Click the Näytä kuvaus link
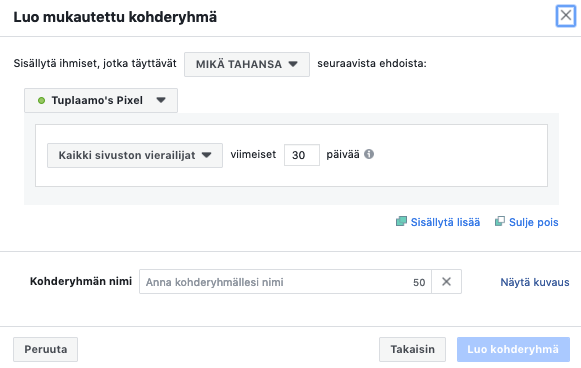Viewport: 581px width, 368px height. click(x=535, y=282)
